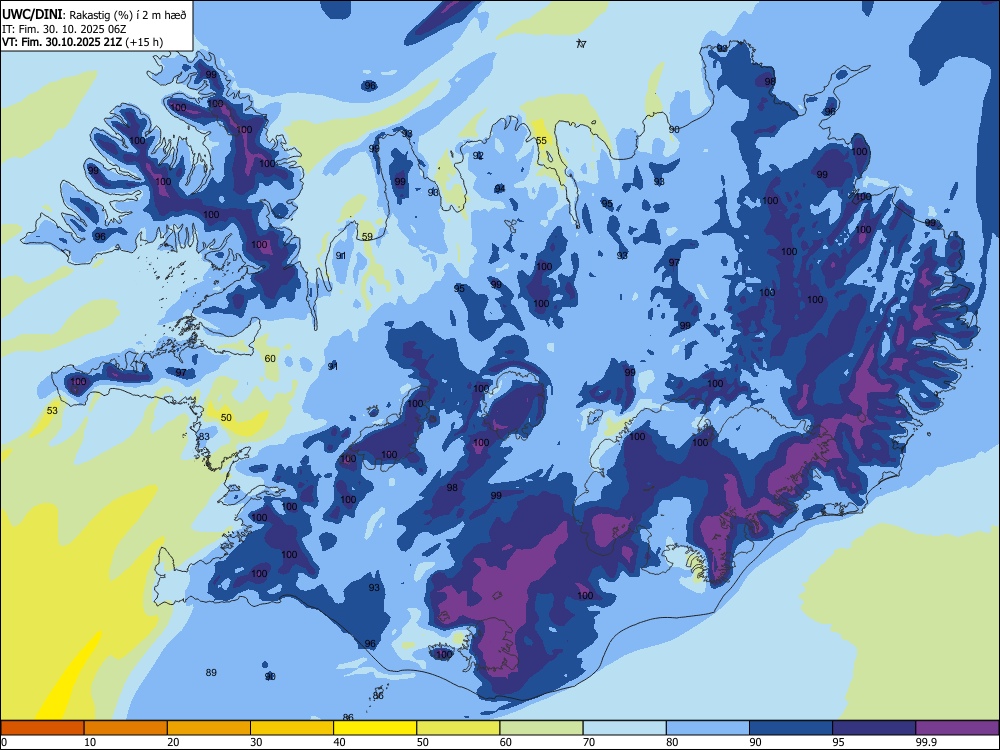
Task: Select the medium blue 90–95 legend swatch
Action: [x=791, y=728]
